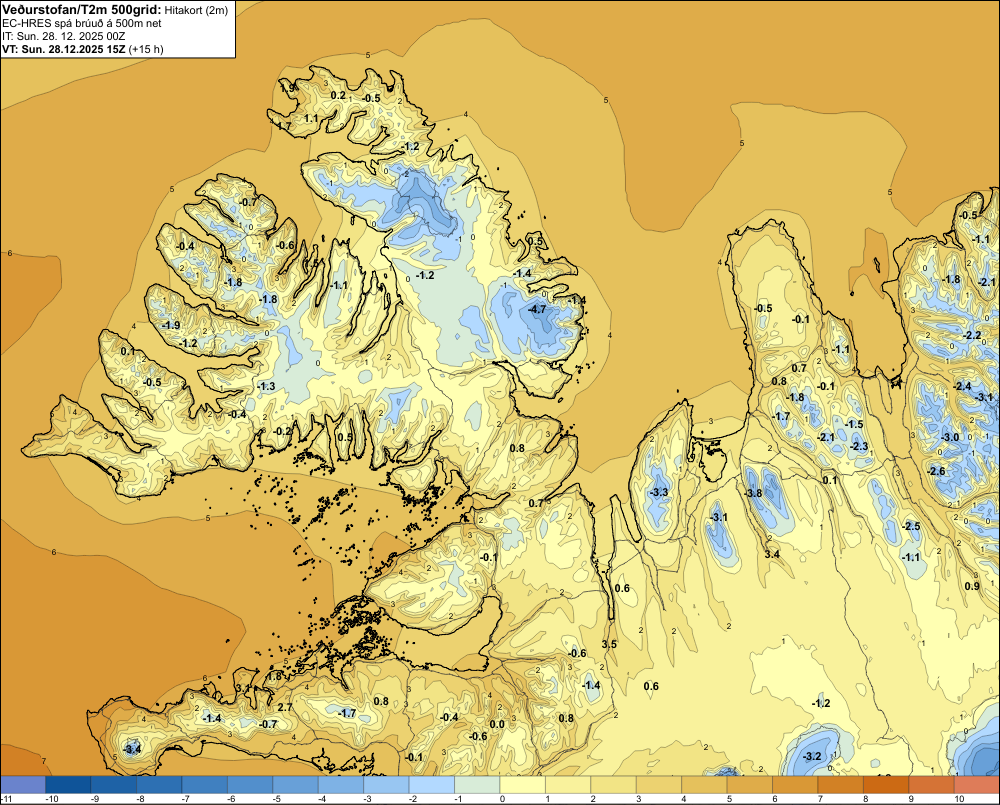Click the legend scale label '10'
This screenshot has width=1000, height=805.
pos(959,799)
